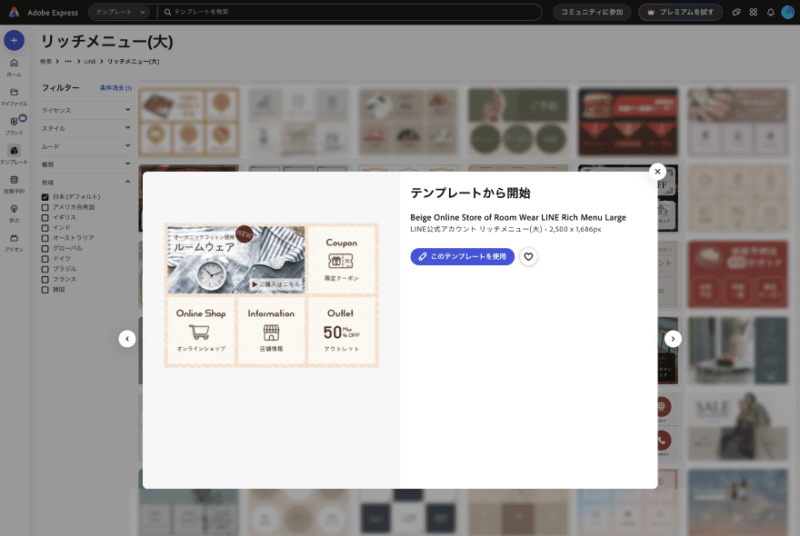Uncheck 日本(デフォルト) region checkbox
800x536 pixels.
pos(45,197)
